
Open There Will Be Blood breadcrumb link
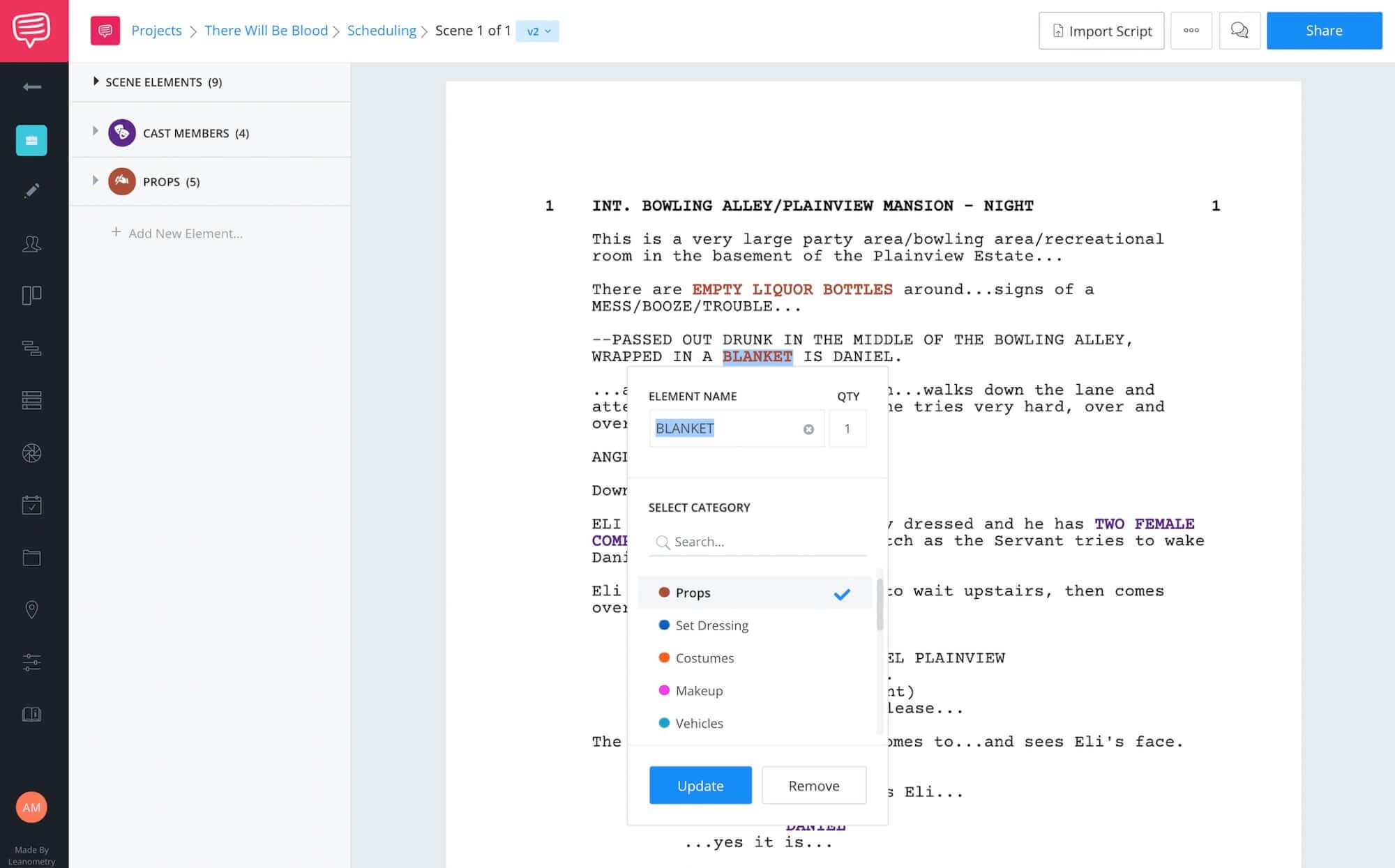tap(266, 31)
